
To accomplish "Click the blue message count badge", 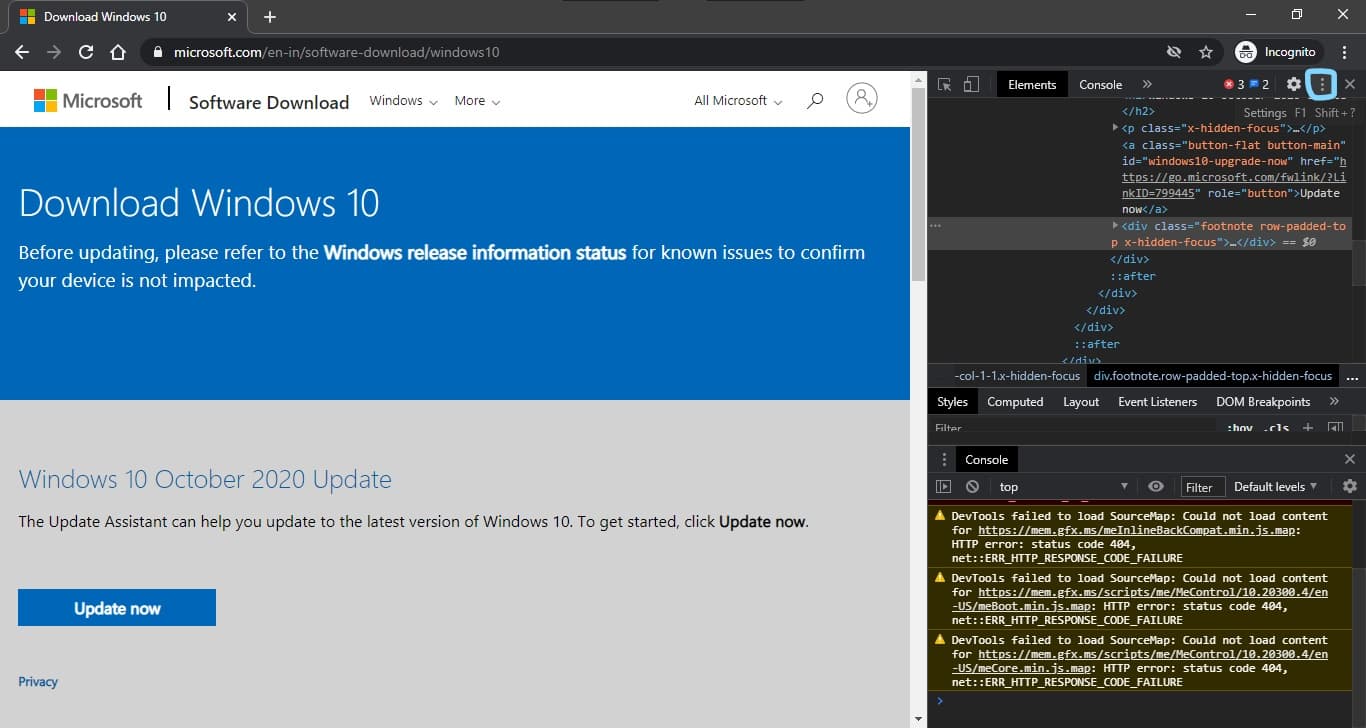I will (1259, 85).
